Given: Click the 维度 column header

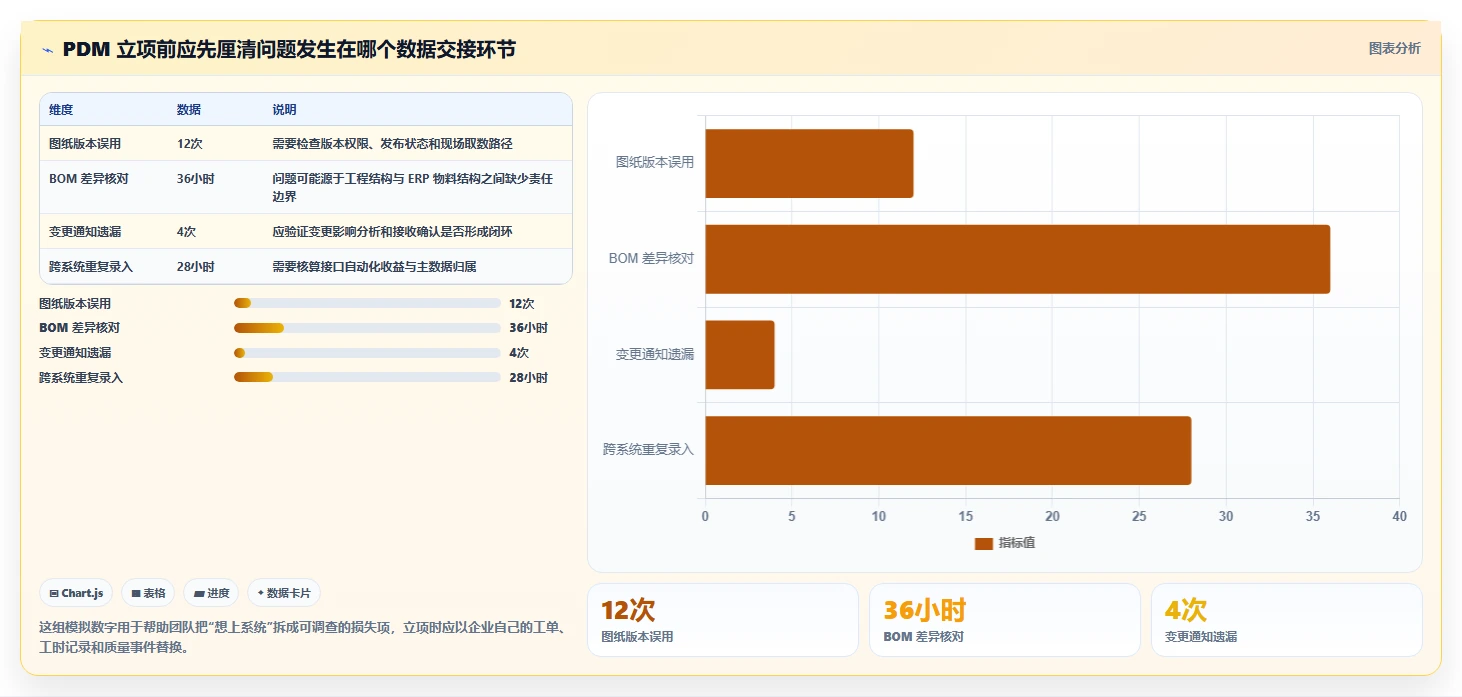Looking at the screenshot, I should (x=61, y=110).
